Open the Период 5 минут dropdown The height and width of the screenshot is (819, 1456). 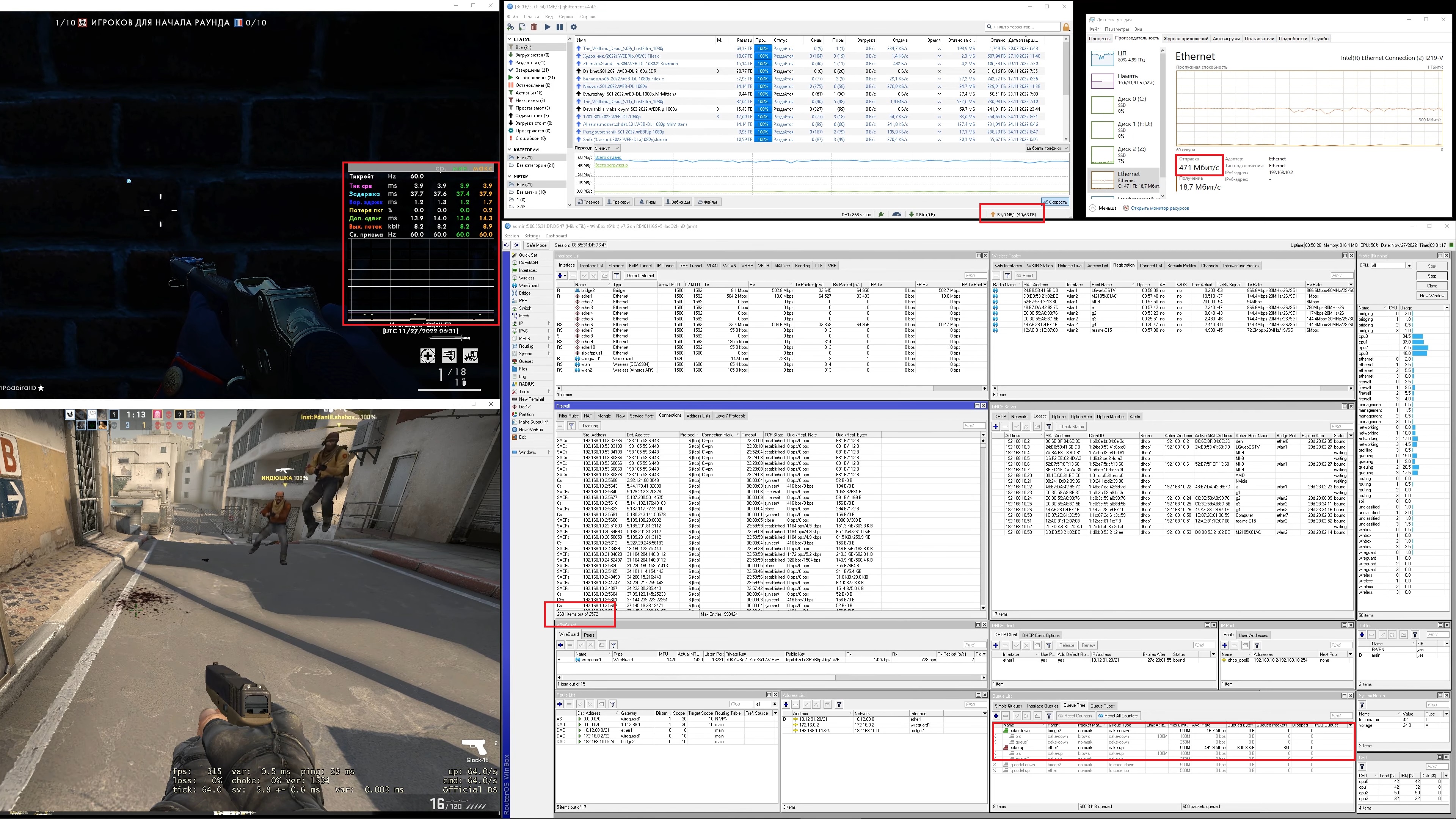[x=607, y=148]
